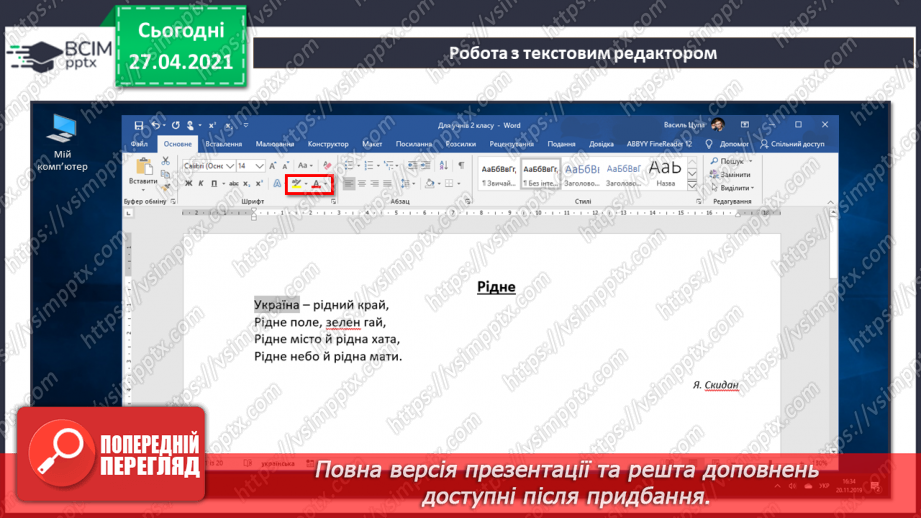This screenshot has width=921, height=518.
Task: Toggle touch/mouse mode hand icon
Action: click(190, 125)
